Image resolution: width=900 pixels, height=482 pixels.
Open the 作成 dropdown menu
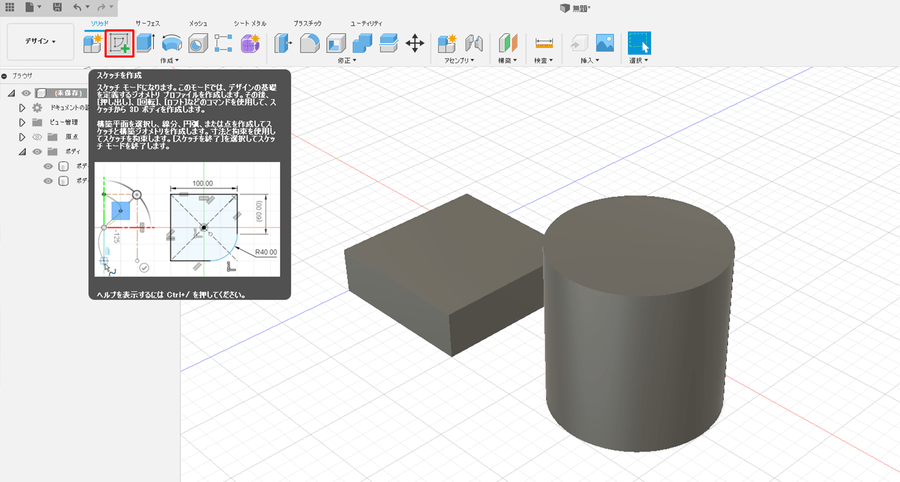coord(169,60)
